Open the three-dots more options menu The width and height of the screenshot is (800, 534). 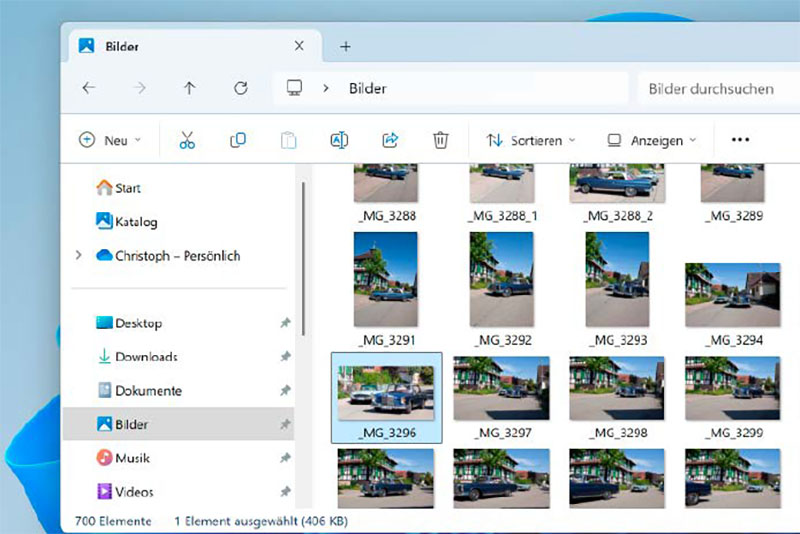(x=740, y=140)
